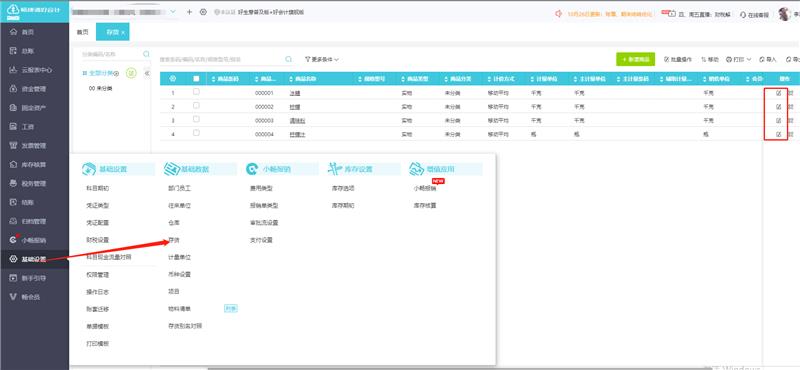Open the 打印 print dropdown

[739, 60]
